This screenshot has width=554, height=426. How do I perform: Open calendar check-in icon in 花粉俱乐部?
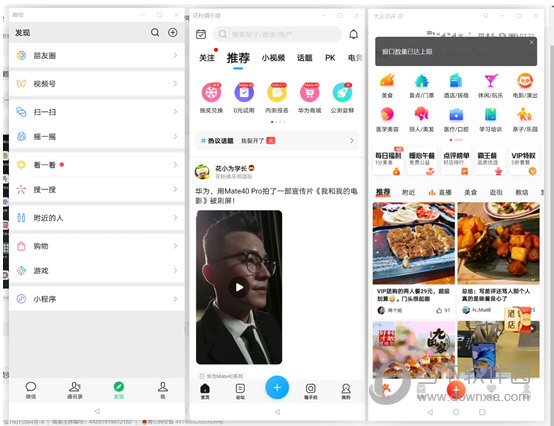tap(201, 34)
